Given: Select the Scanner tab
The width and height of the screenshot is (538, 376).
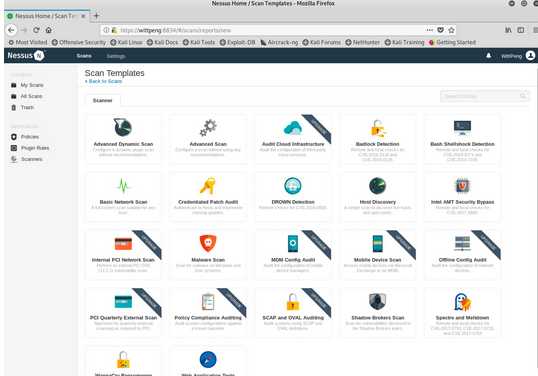Looking at the screenshot, I should point(103,100).
